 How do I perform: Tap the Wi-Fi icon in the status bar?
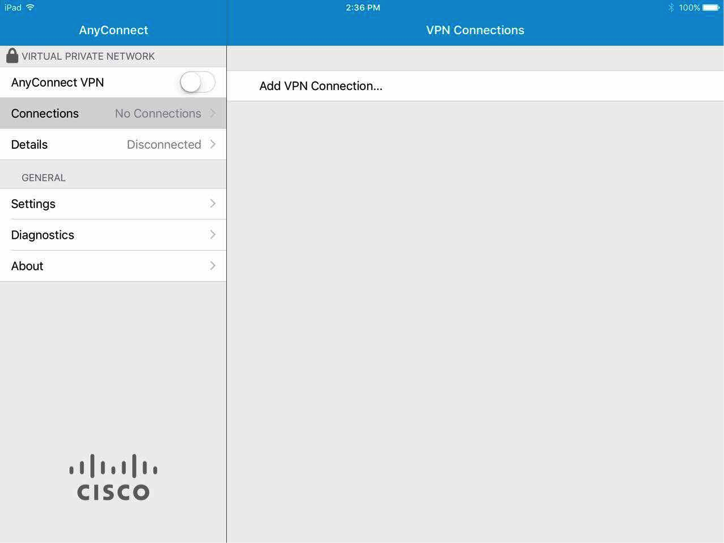[30, 7]
